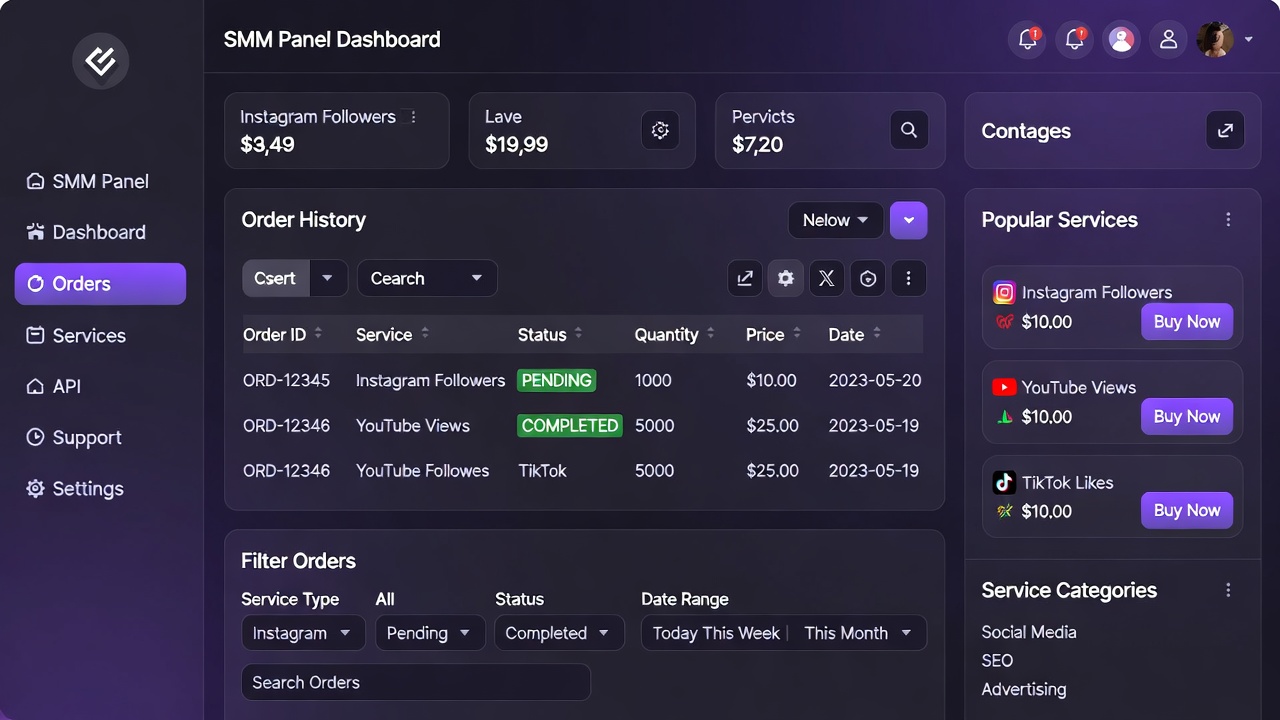Click the YouTube icon in Popular Services
This screenshot has width=1280, height=720.
(1004, 387)
